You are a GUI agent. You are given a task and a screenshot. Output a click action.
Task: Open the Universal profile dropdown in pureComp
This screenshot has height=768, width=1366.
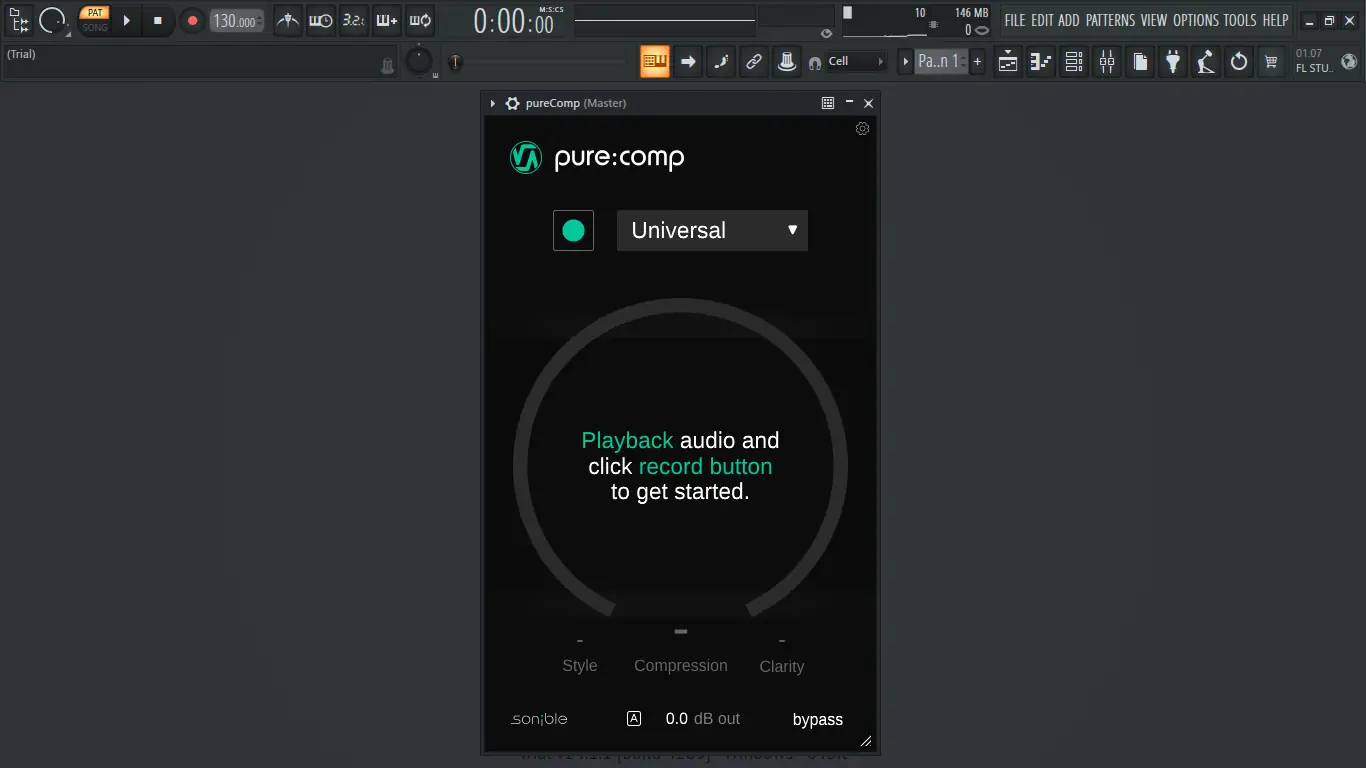[x=711, y=230]
